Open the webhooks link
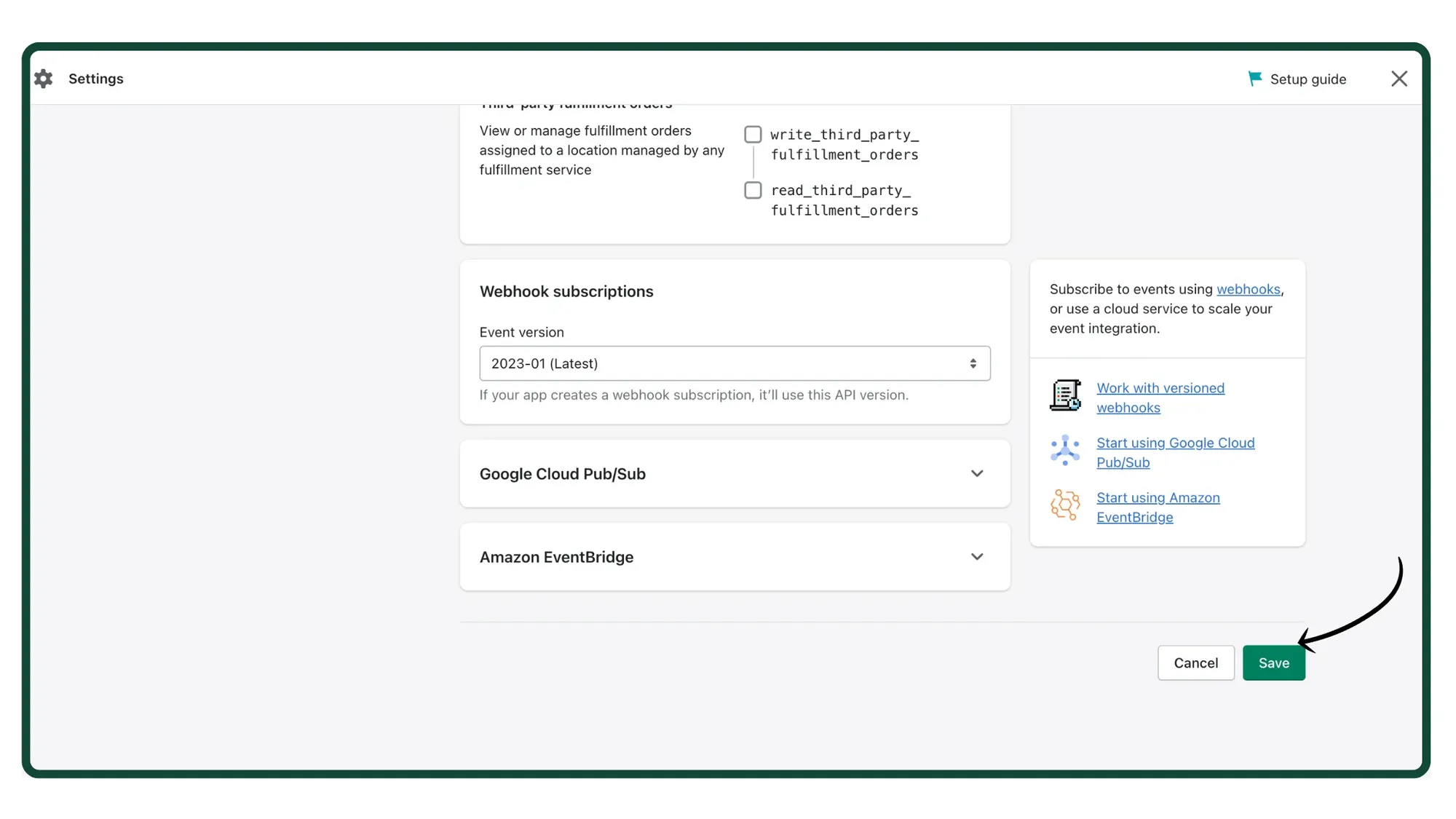 1248,289
